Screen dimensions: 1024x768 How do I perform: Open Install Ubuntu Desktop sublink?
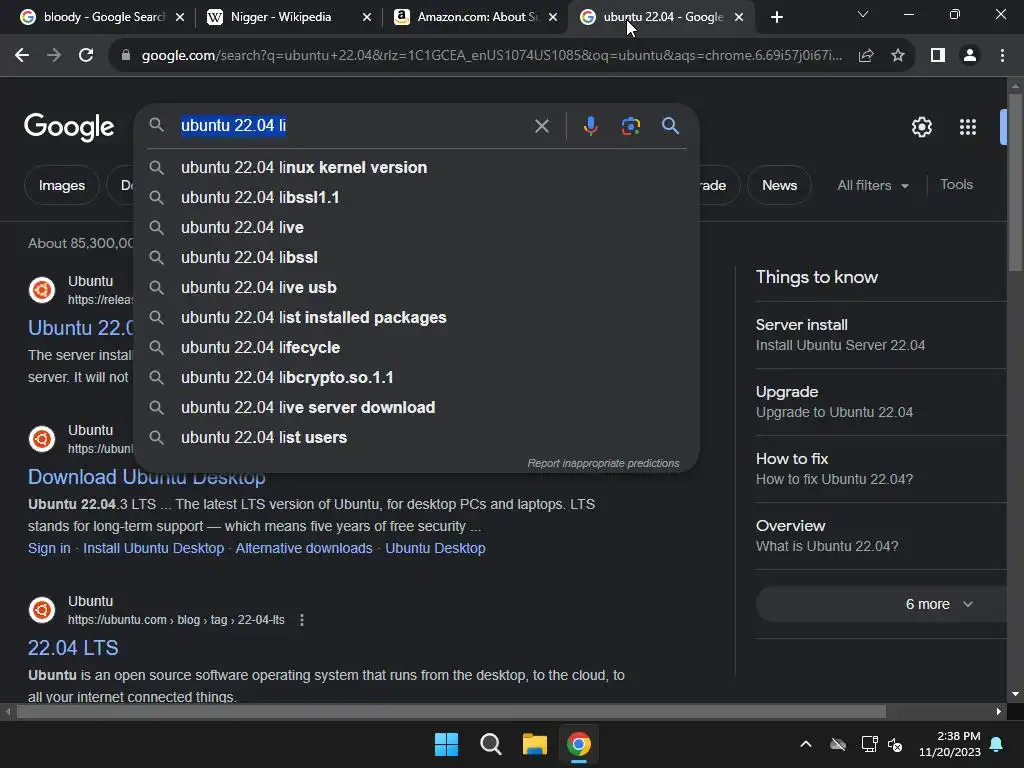pos(153,549)
